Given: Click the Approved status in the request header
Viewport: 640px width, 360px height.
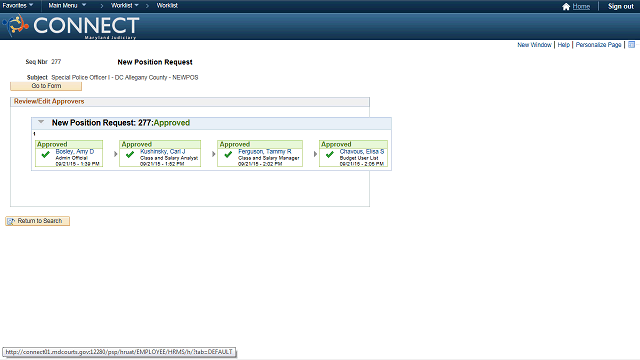Looking at the screenshot, I should tap(172, 123).
